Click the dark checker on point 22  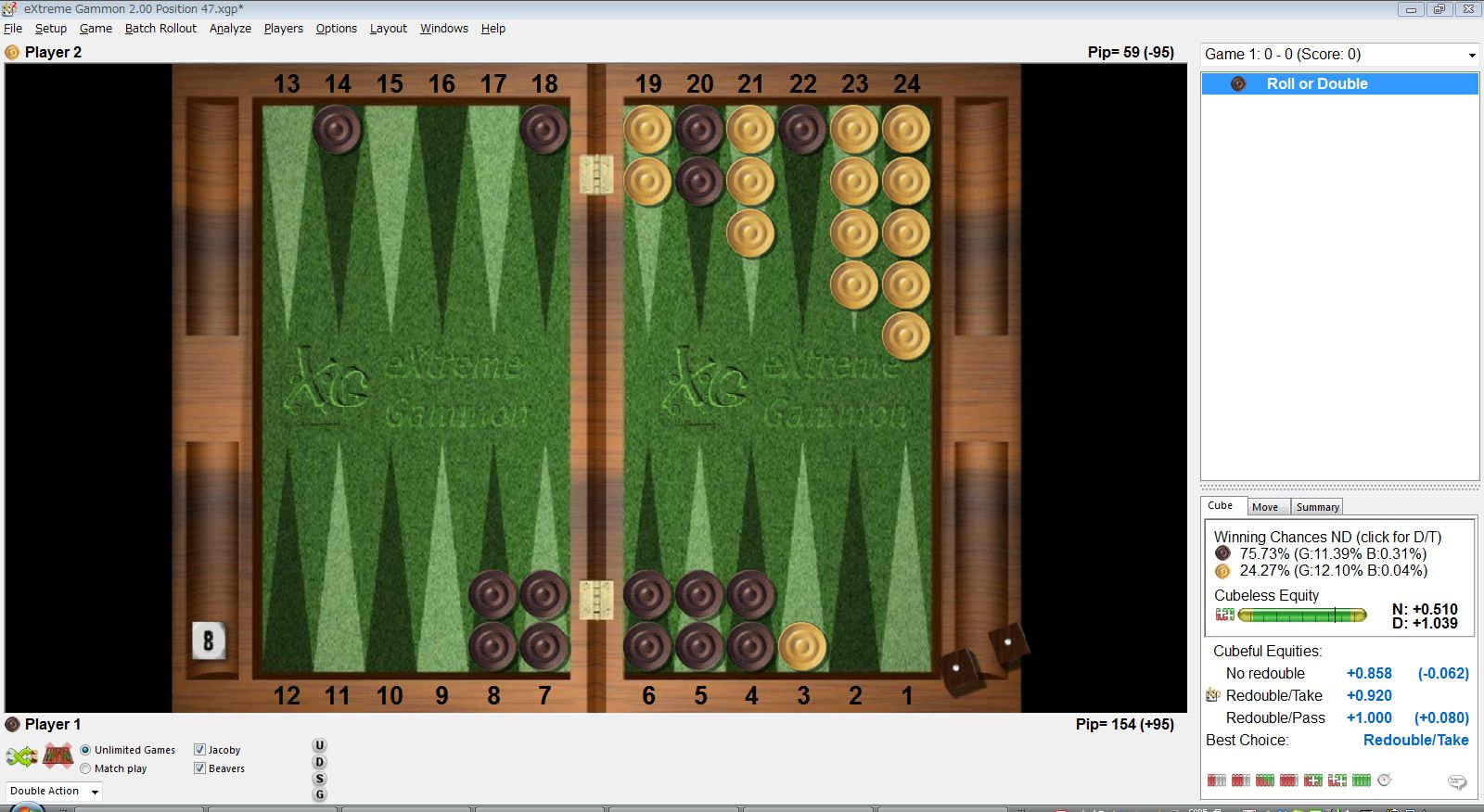point(802,129)
